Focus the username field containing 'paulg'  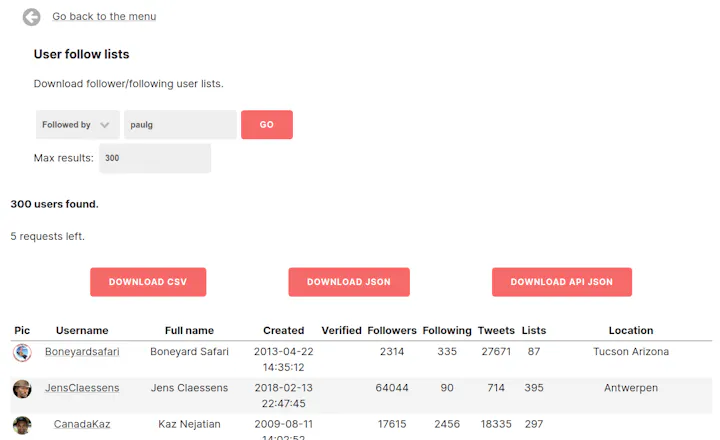pyautogui.click(x=180, y=124)
